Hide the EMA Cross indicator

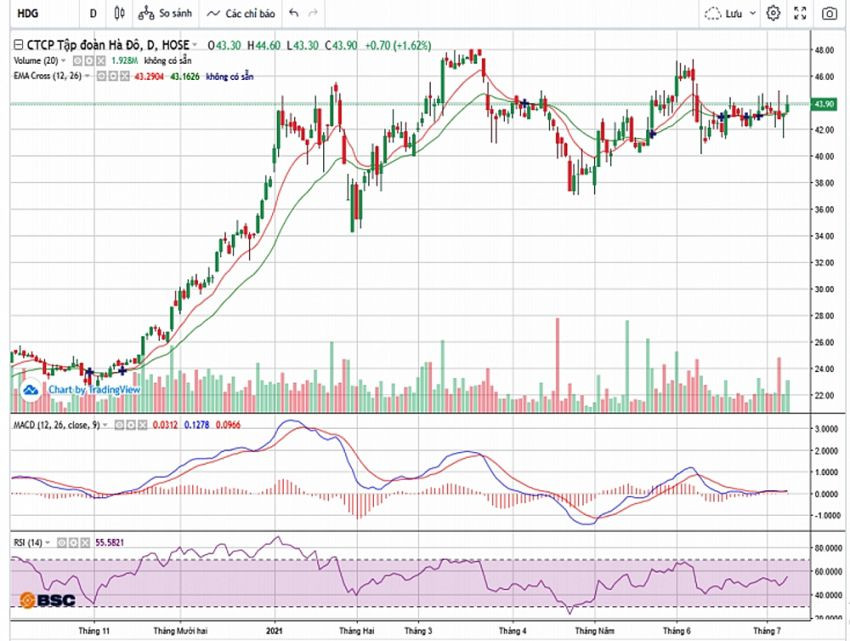point(101,76)
